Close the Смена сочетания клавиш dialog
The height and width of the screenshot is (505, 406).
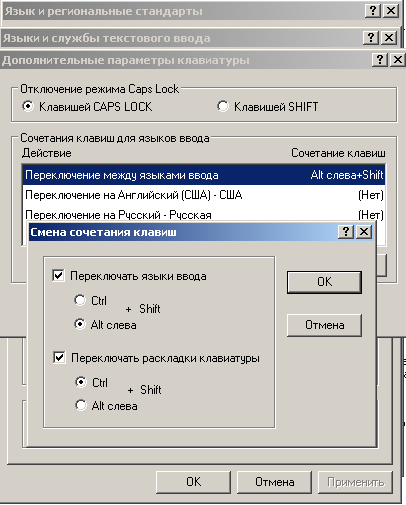click(x=364, y=231)
